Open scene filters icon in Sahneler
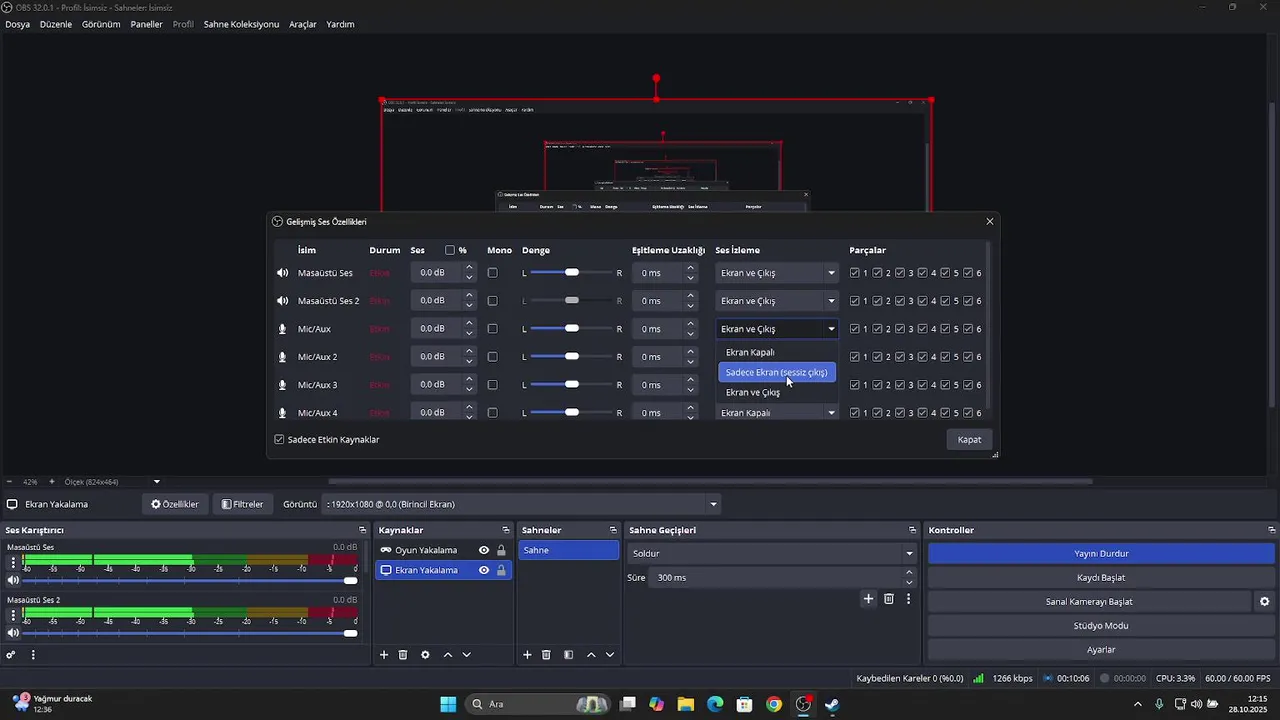Viewport: 1280px width, 720px height. (568, 655)
